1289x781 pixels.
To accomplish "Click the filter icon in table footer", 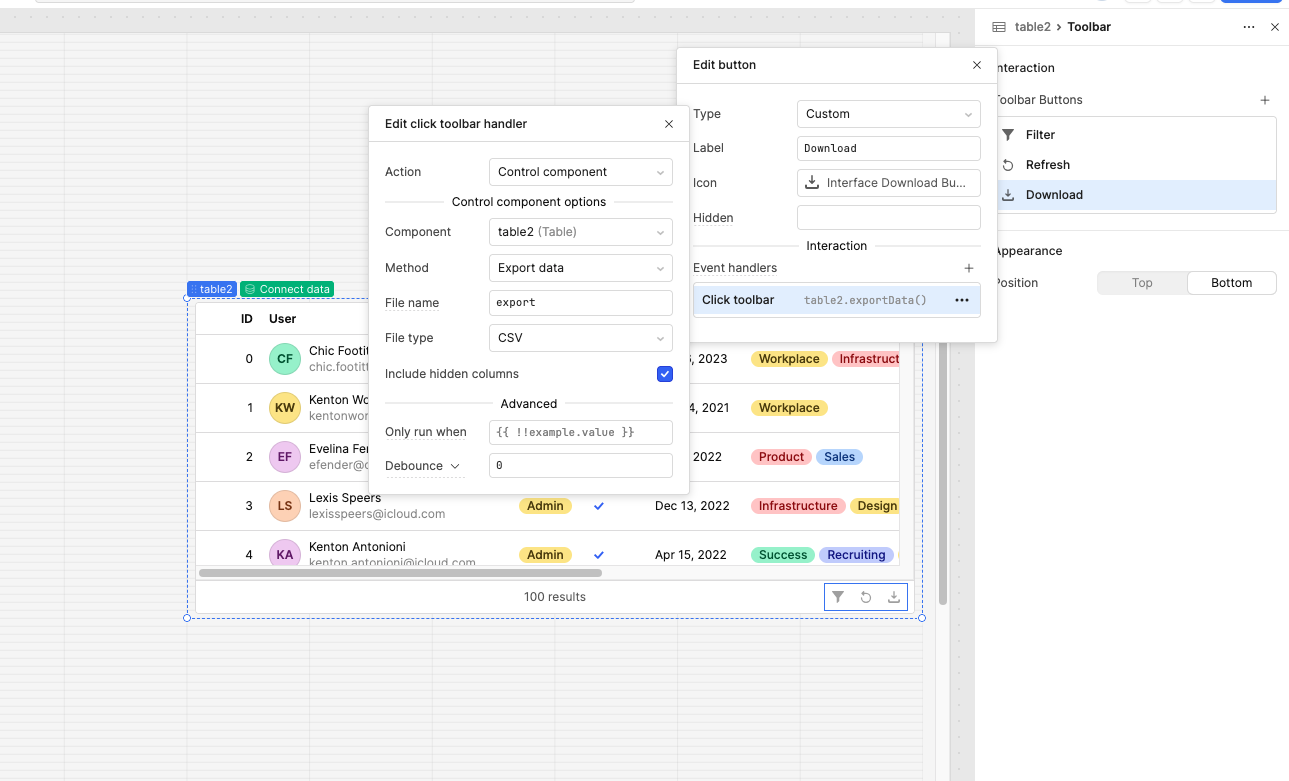I will [838, 597].
